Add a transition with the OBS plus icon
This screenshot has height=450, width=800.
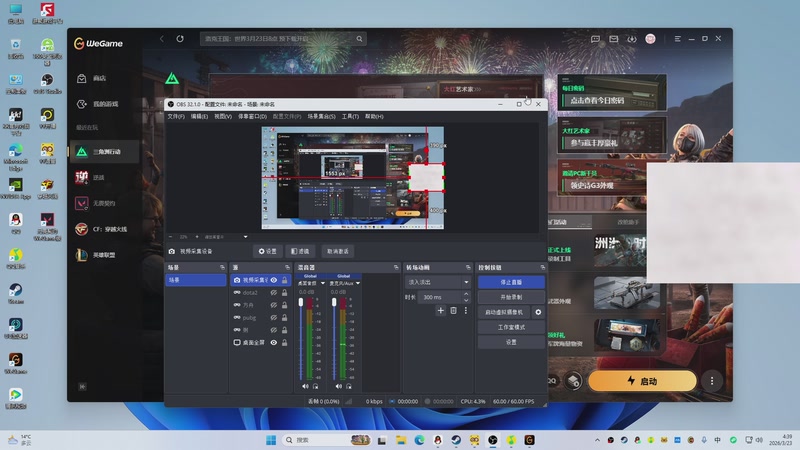point(440,310)
